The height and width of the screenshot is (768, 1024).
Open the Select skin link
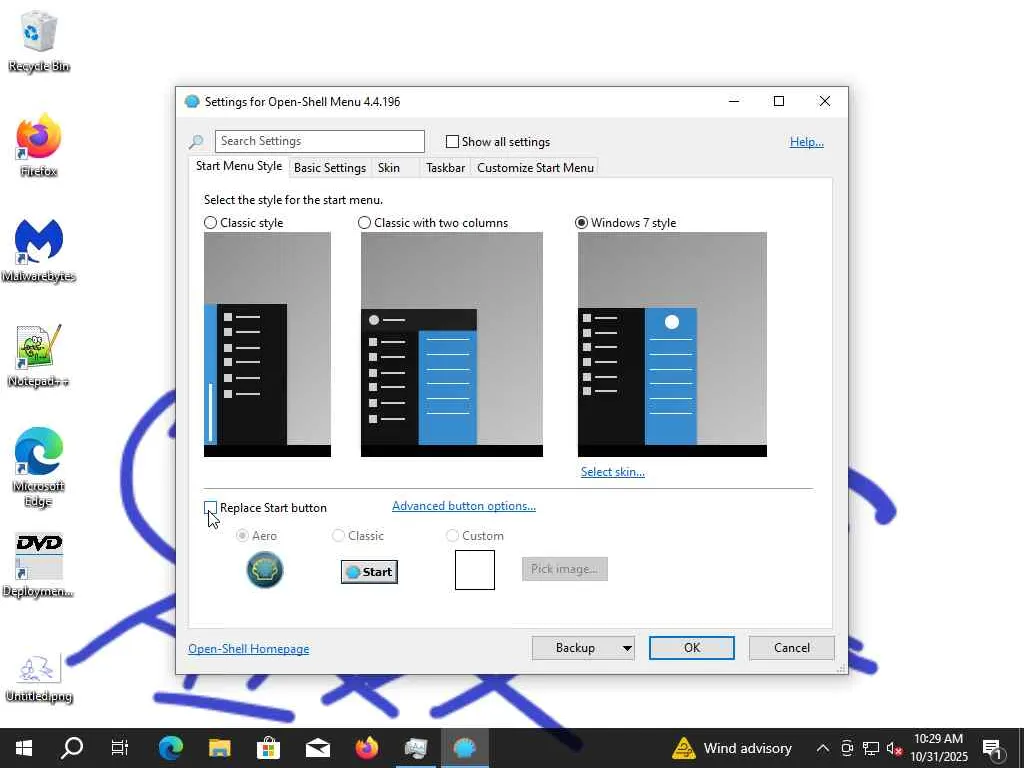(x=613, y=472)
